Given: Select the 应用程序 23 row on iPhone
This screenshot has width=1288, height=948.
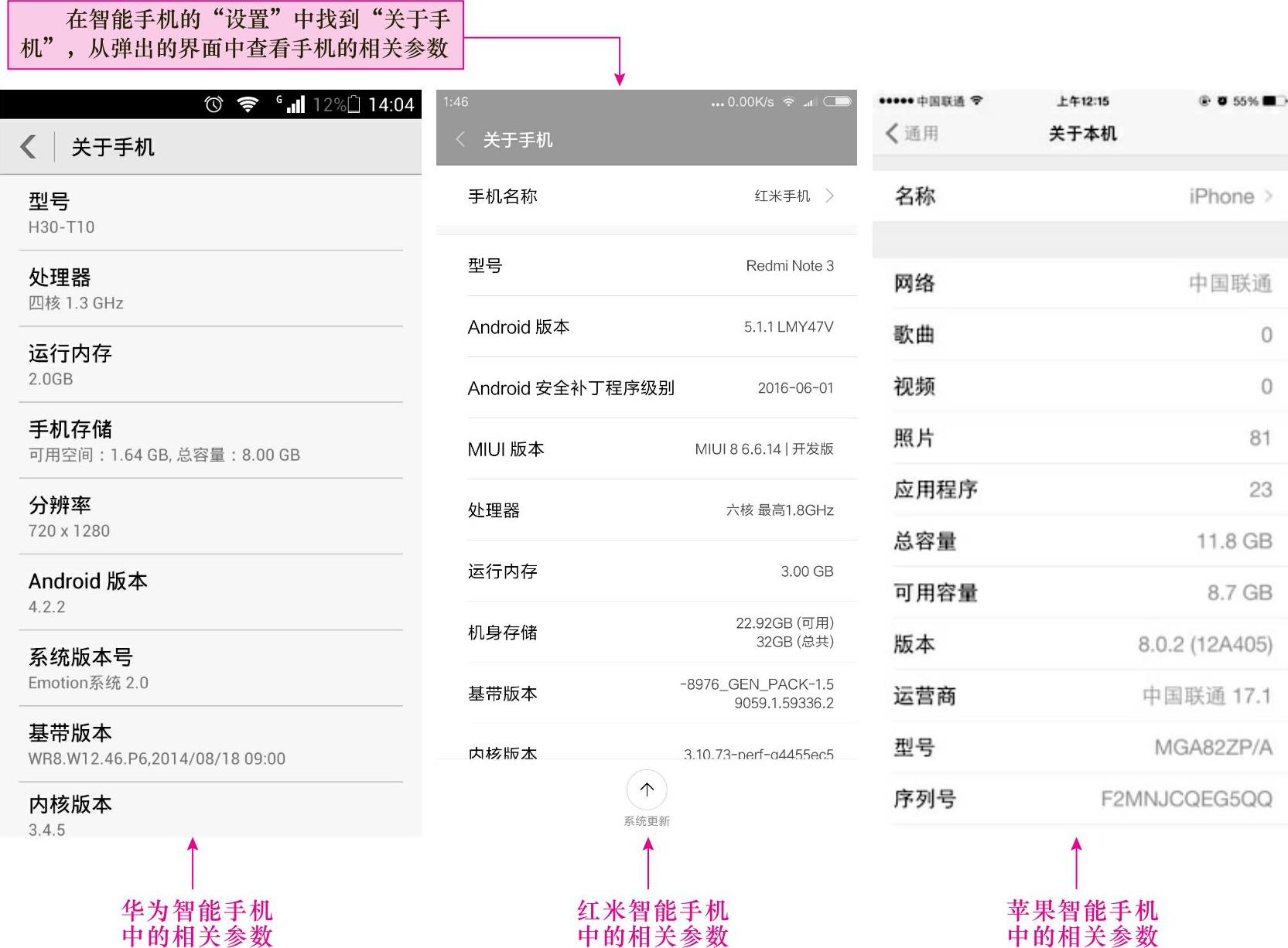Looking at the screenshot, I should pos(1080,489).
